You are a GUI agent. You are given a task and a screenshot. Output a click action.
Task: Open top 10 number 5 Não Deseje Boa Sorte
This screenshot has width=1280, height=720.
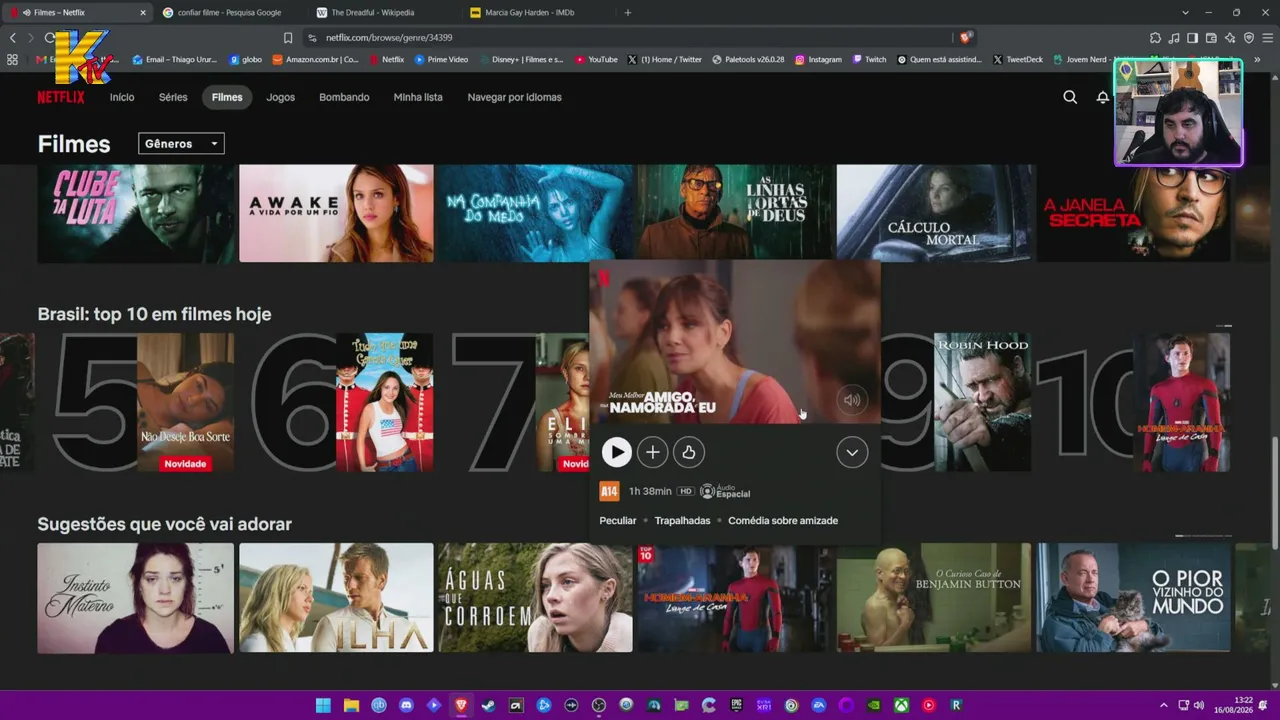(185, 402)
